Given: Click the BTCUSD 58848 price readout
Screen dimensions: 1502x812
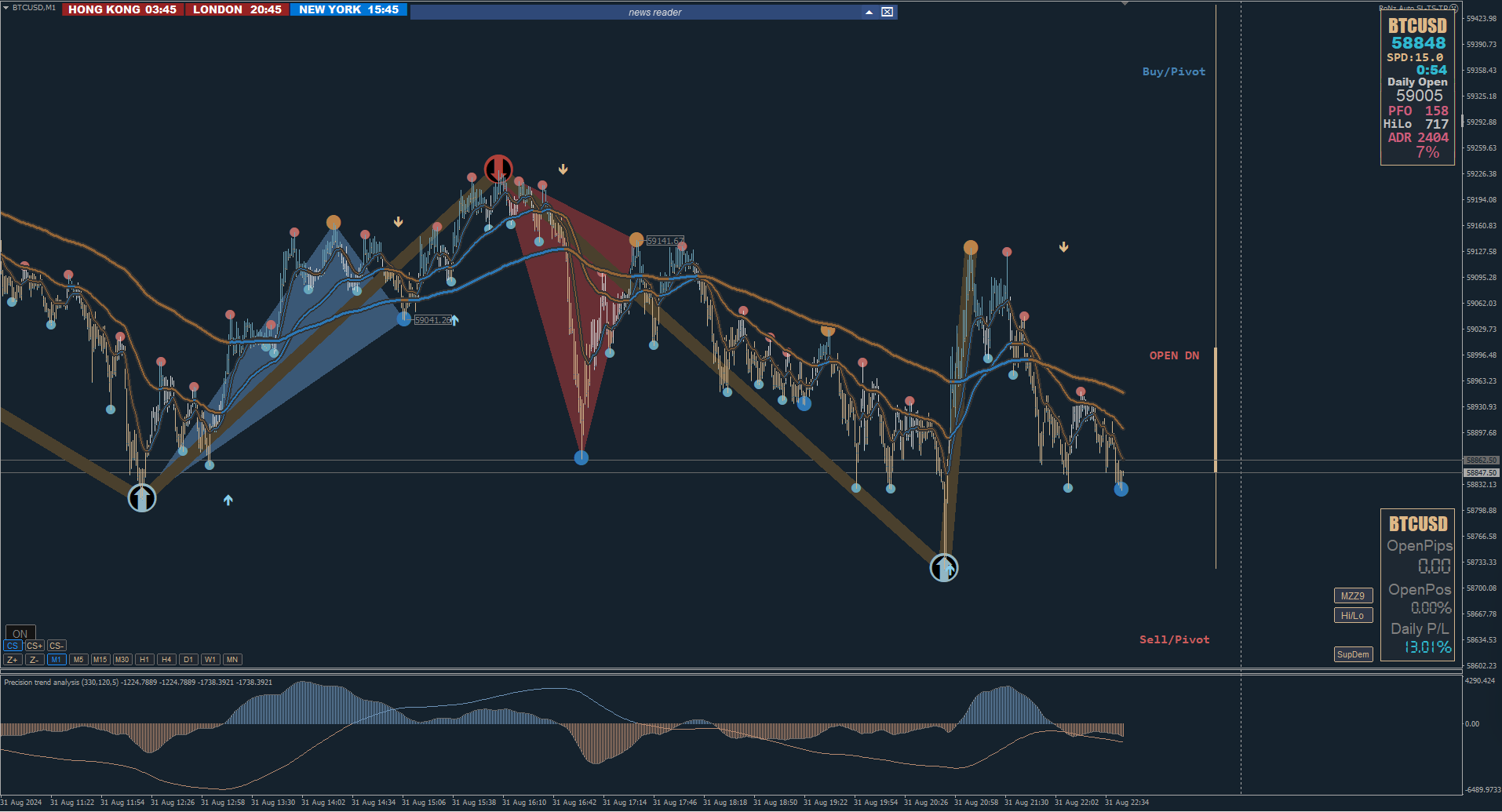Looking at the screenshot, I should tap(1418, 43).
